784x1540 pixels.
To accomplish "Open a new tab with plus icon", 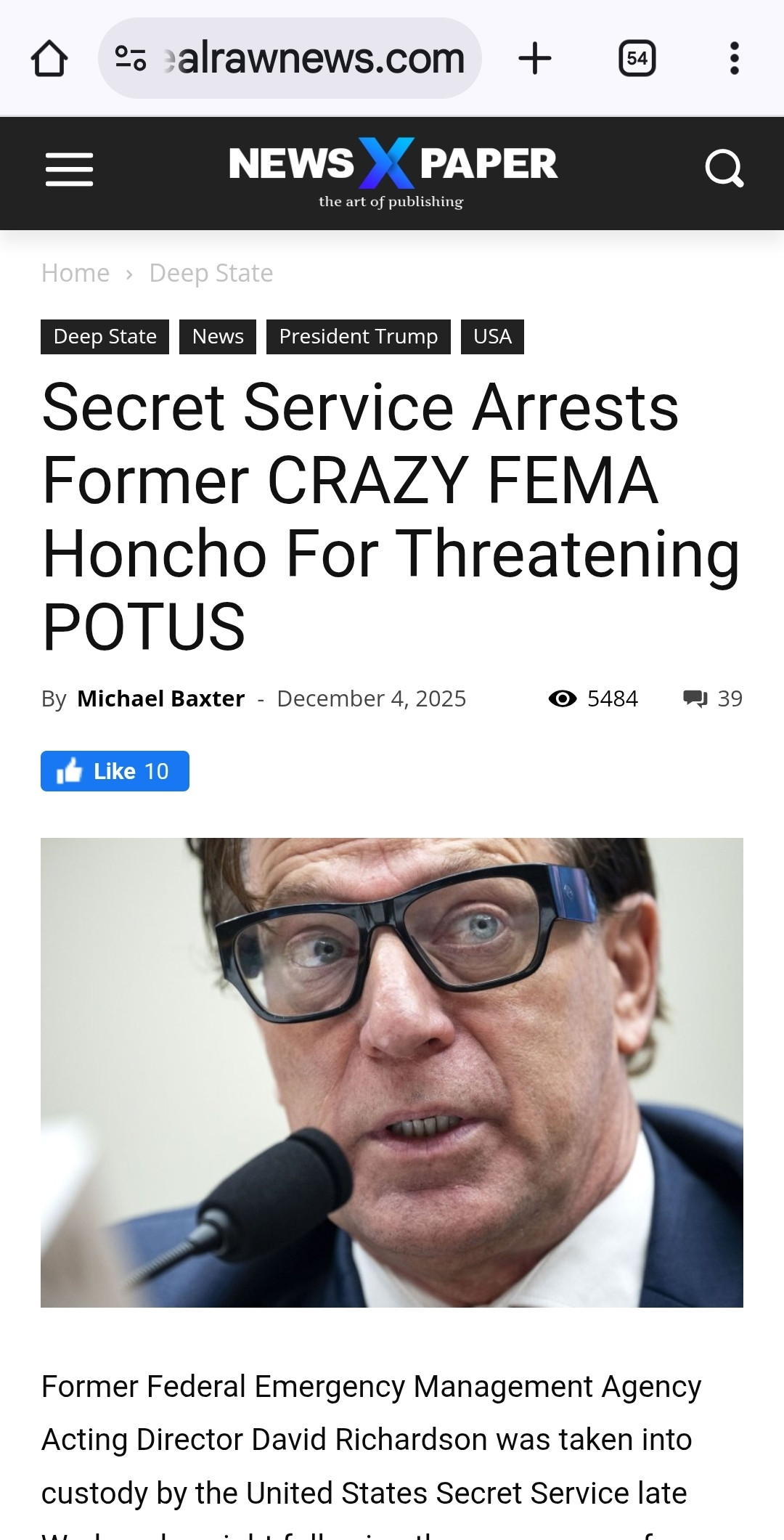I will point(535,58).
